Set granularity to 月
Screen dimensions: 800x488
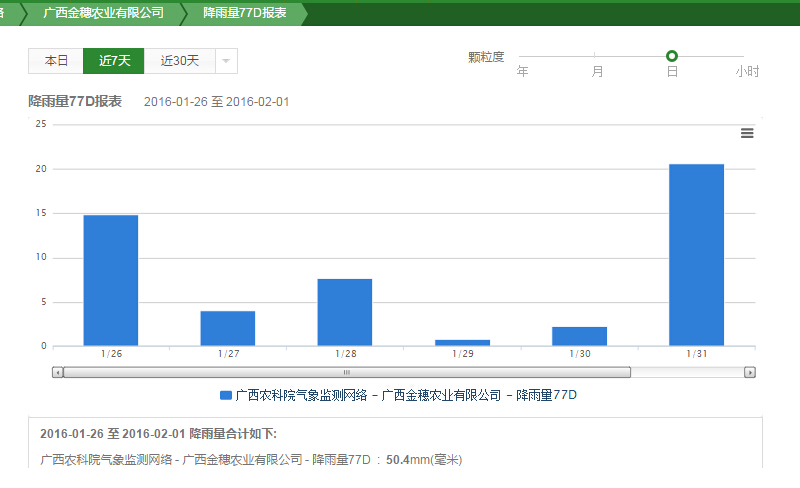[597, 71]
